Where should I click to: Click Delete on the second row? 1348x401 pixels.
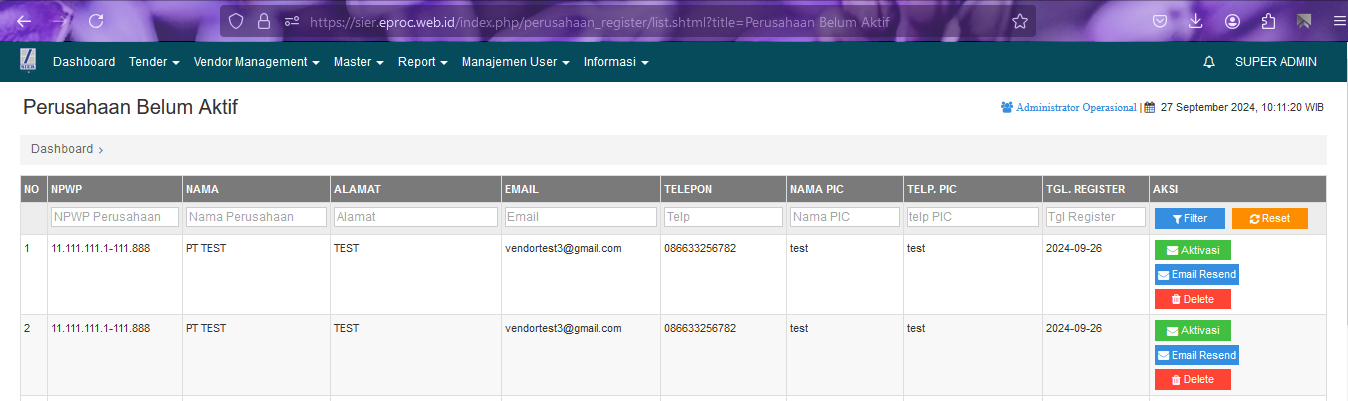pyautogui.click(x=1192, y=379)
